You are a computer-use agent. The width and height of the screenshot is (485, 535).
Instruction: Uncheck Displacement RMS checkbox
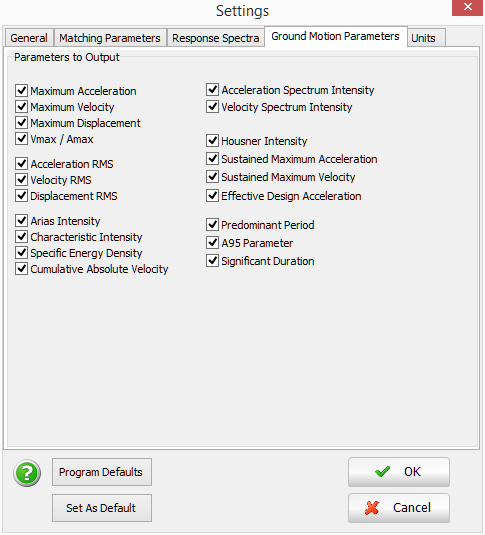(22, 196)
